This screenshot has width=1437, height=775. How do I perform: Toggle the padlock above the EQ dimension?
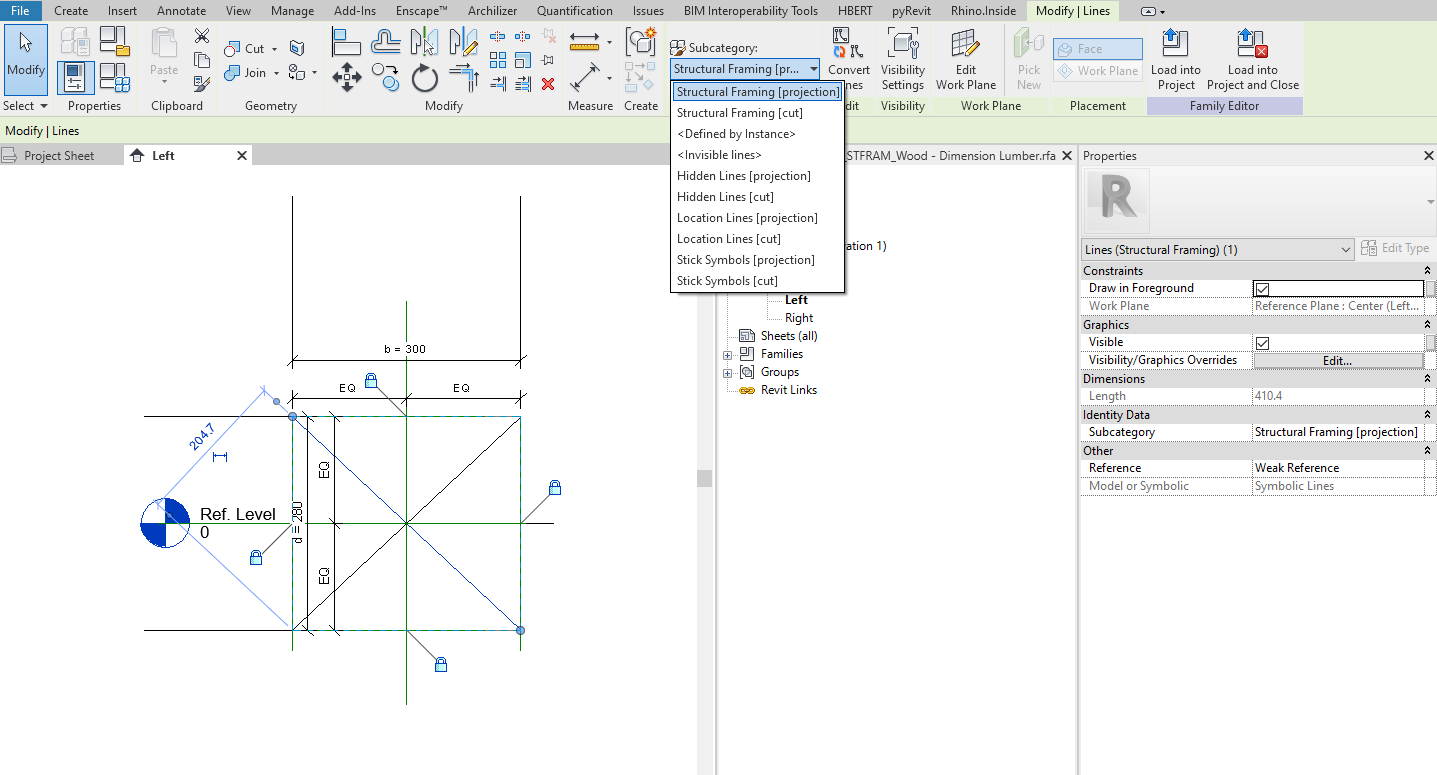pyautogui.click(x=371, y=380)
